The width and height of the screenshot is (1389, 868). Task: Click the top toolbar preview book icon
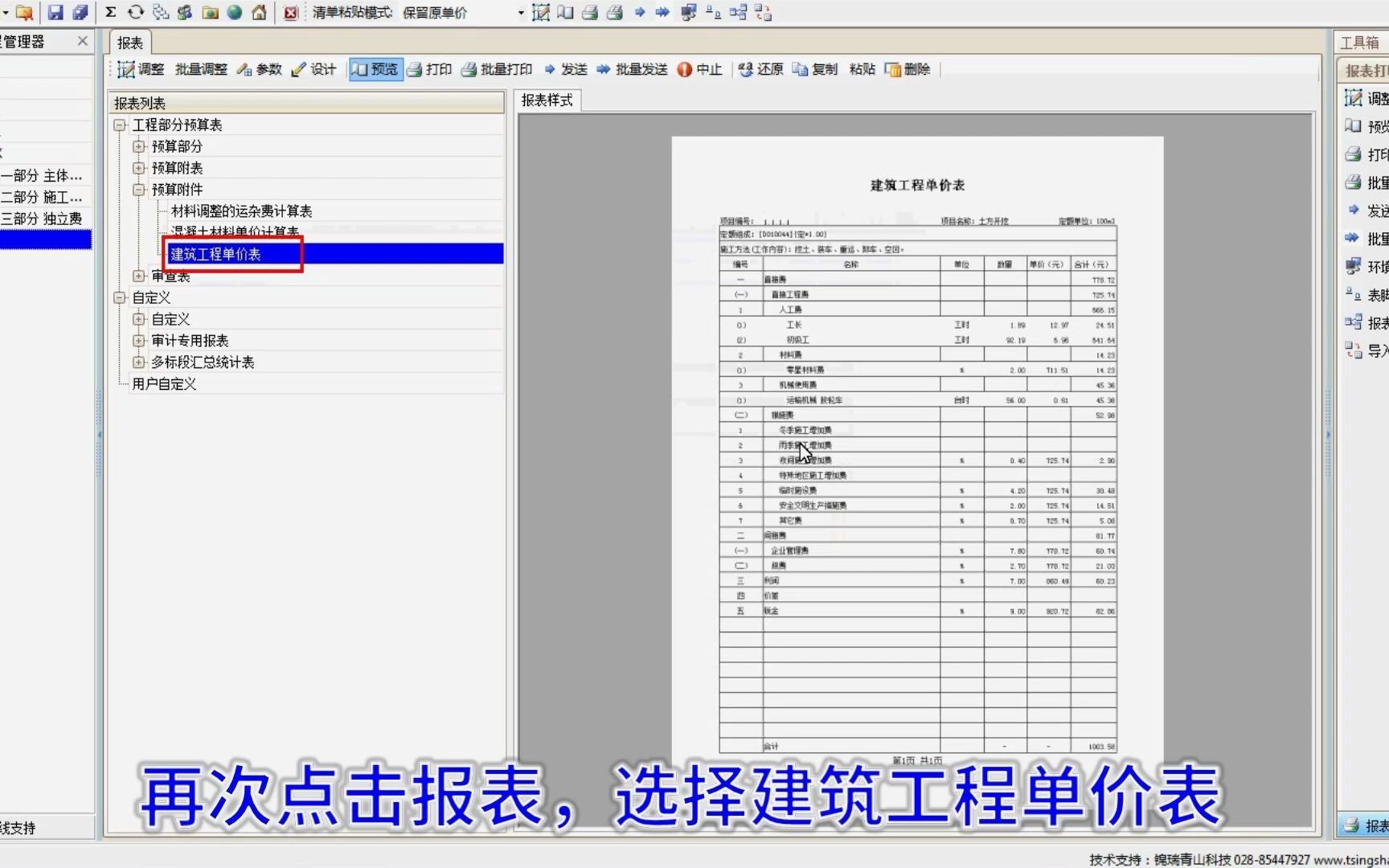click(566, 12)
